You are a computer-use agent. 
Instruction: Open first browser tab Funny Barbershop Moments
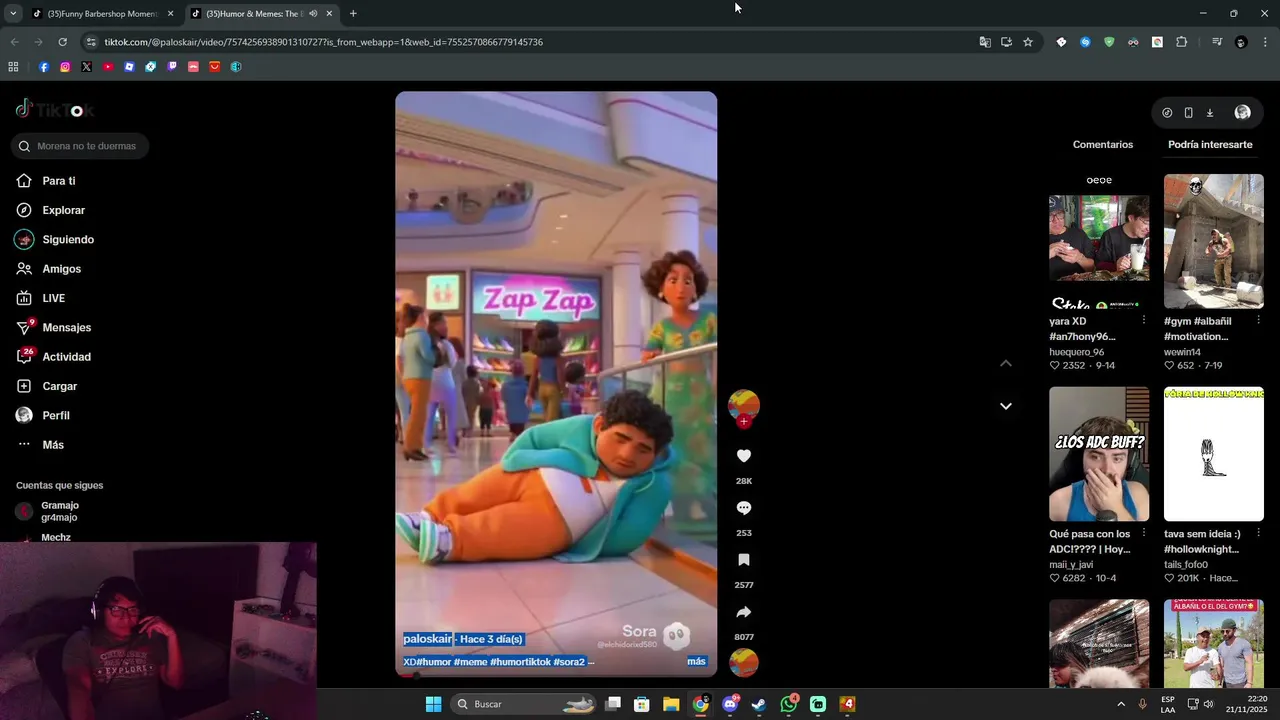coord(102,14)
